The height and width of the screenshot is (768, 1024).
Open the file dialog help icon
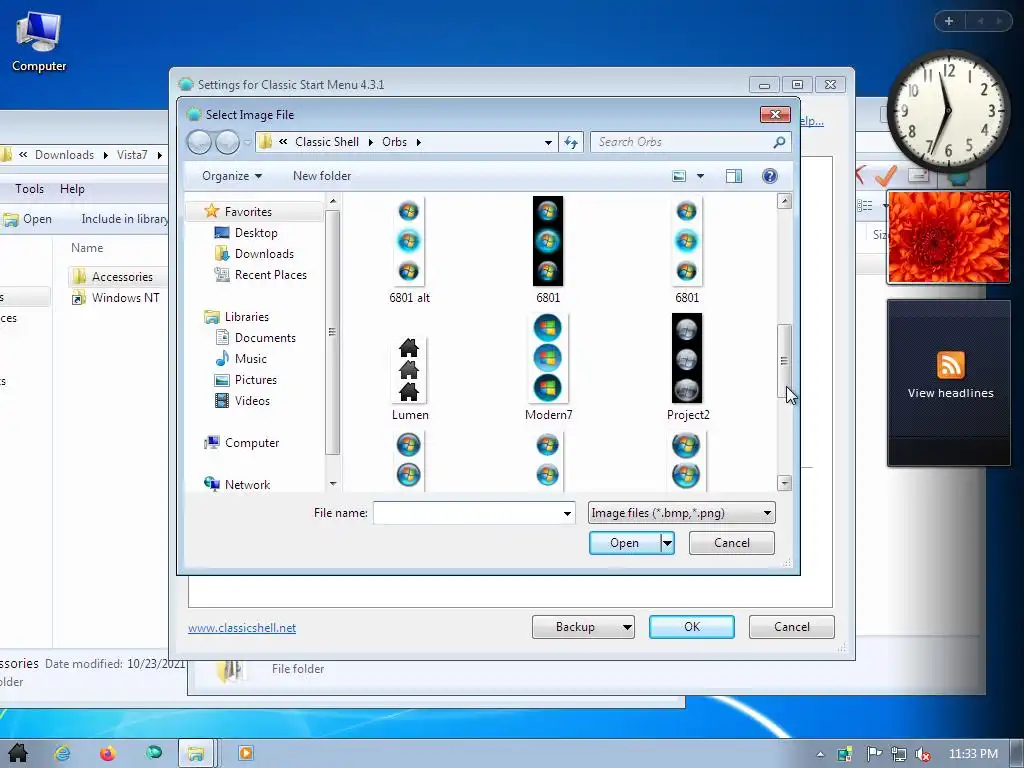770,176
